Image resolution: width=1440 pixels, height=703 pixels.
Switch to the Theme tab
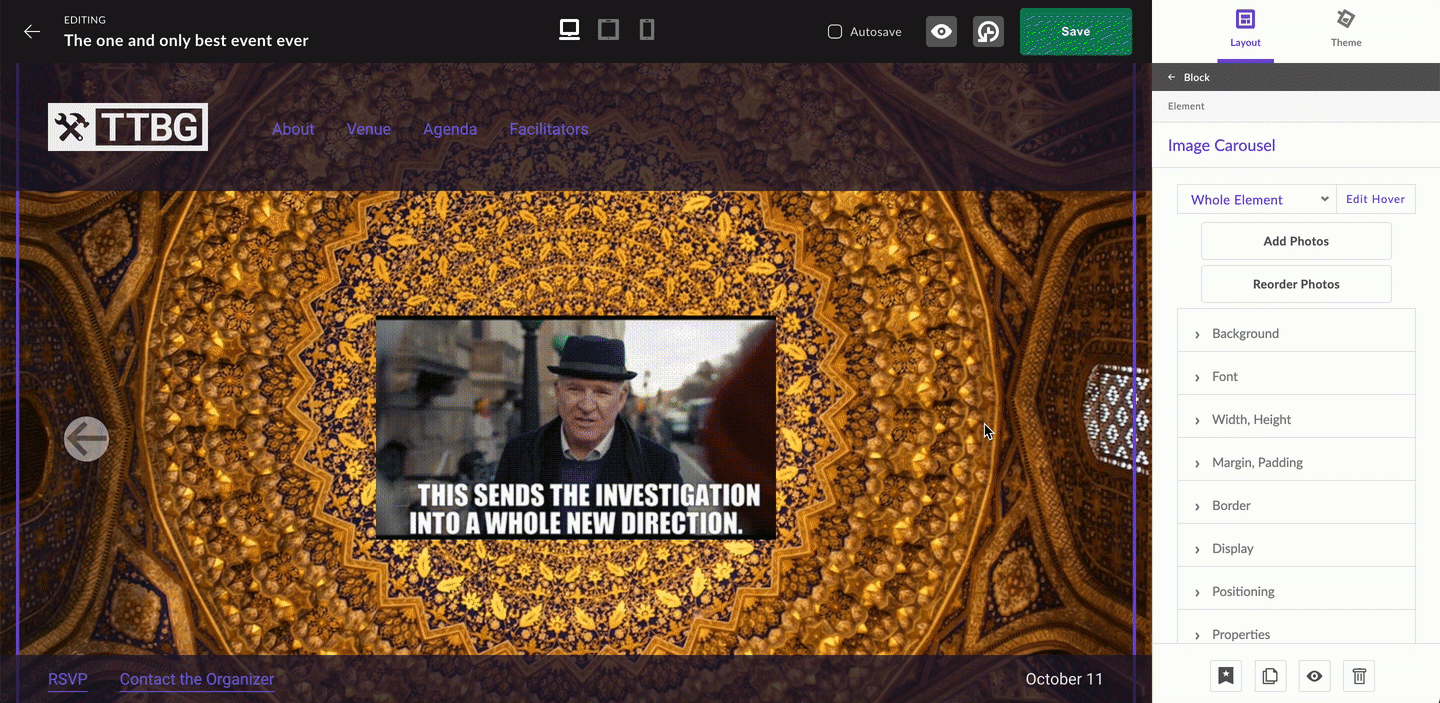(x=1346, y=29)
